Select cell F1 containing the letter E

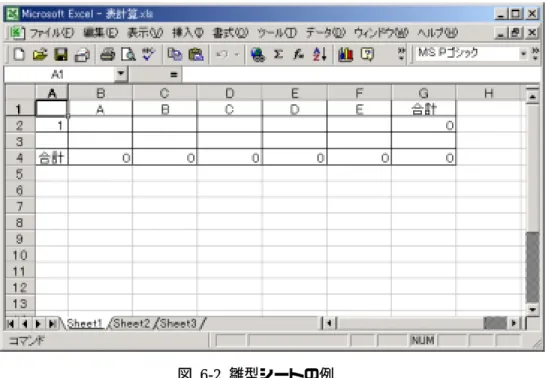tap(359, 109)
